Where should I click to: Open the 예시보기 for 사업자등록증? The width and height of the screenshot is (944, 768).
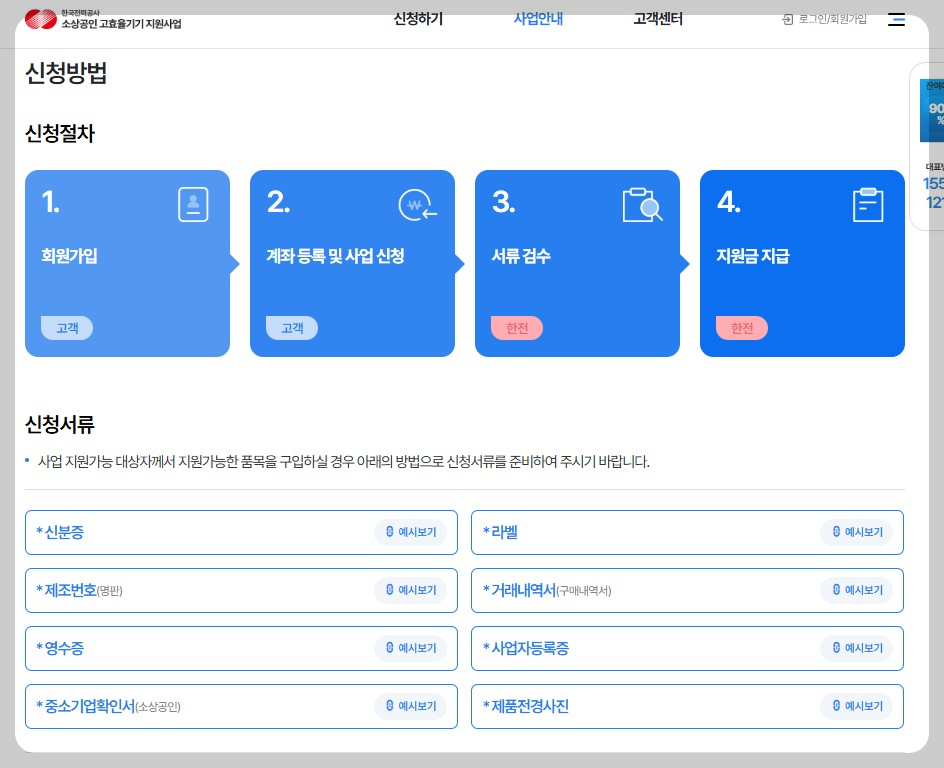click(x=857, y=648)
